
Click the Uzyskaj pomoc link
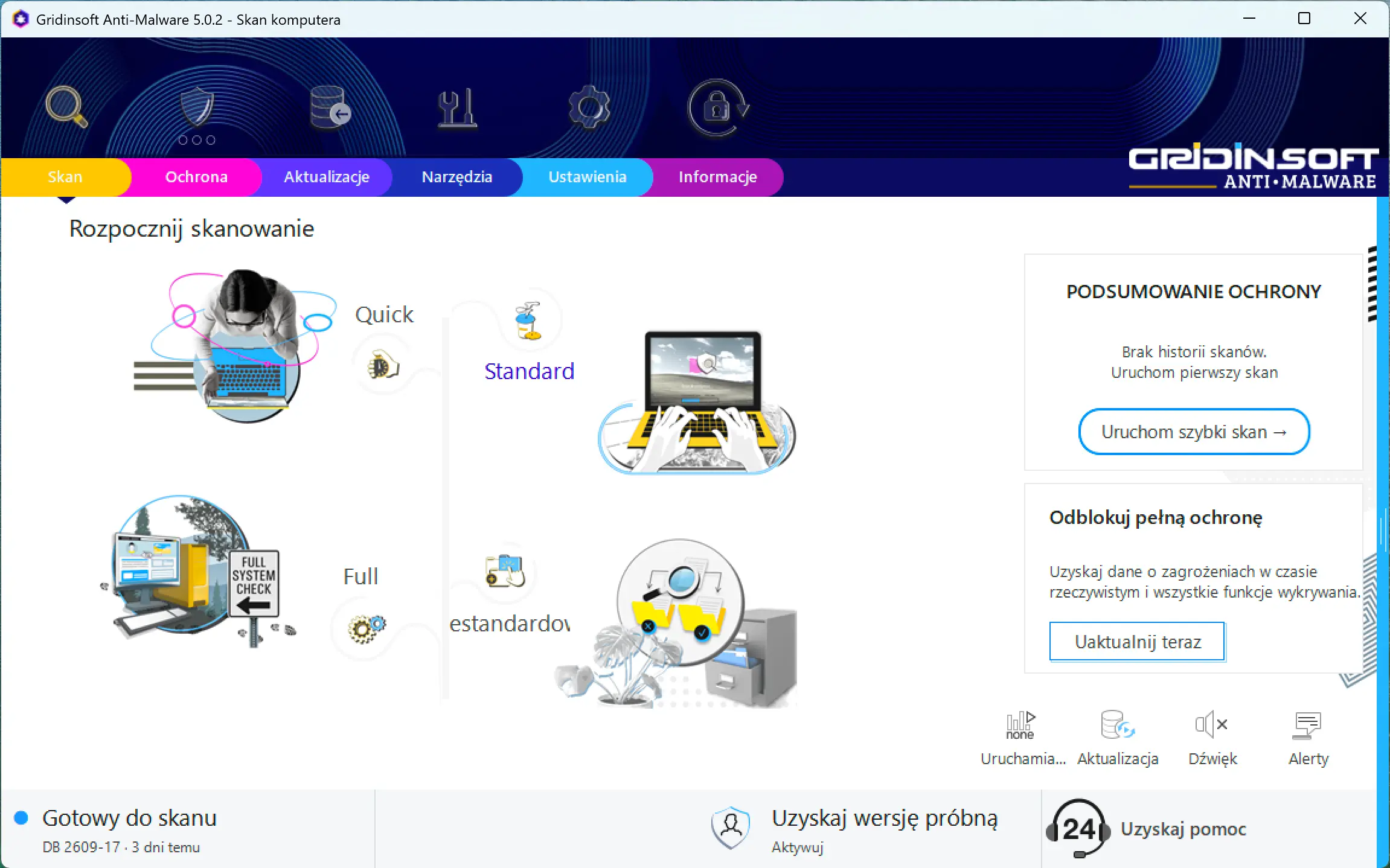click(x=1183, y=829)
